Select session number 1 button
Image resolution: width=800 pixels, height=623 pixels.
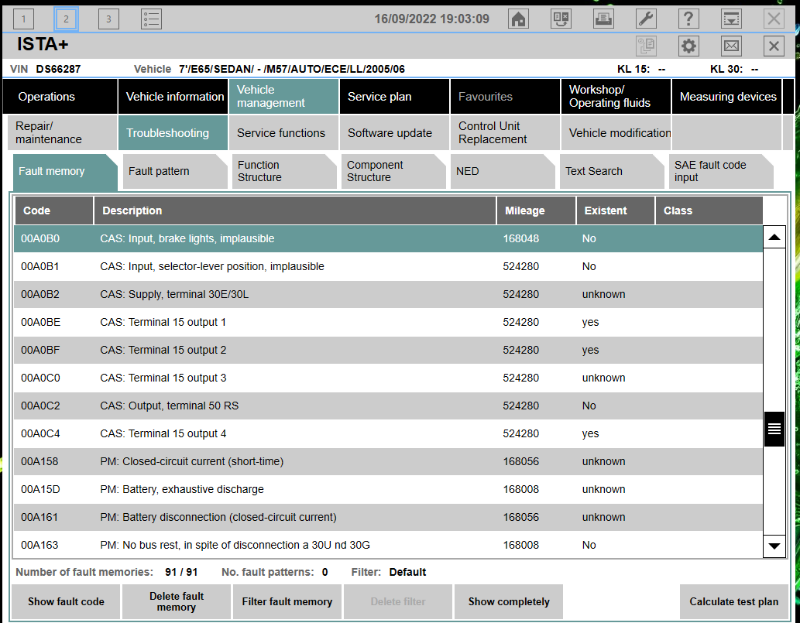23,19
